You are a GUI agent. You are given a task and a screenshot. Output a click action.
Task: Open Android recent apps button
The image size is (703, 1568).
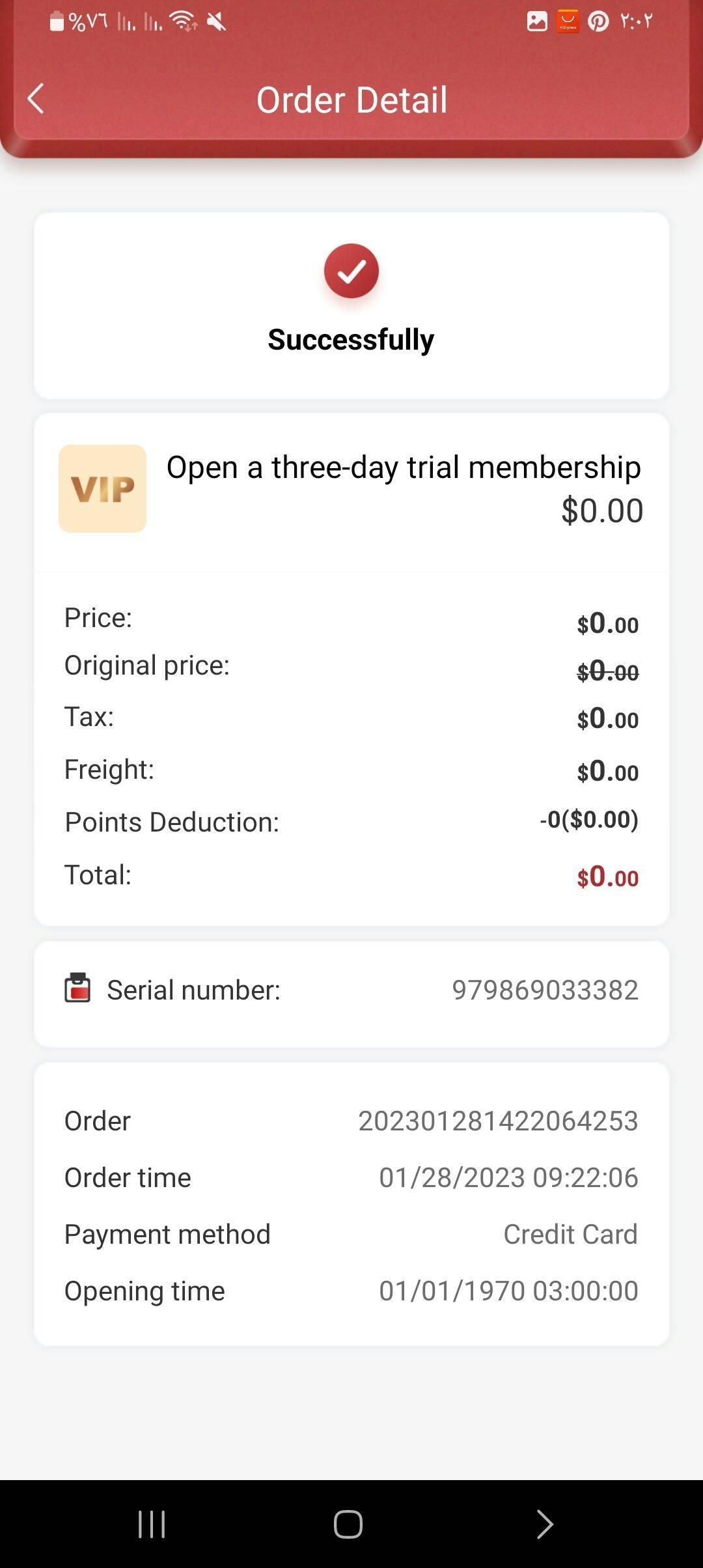click(152, 1524)
